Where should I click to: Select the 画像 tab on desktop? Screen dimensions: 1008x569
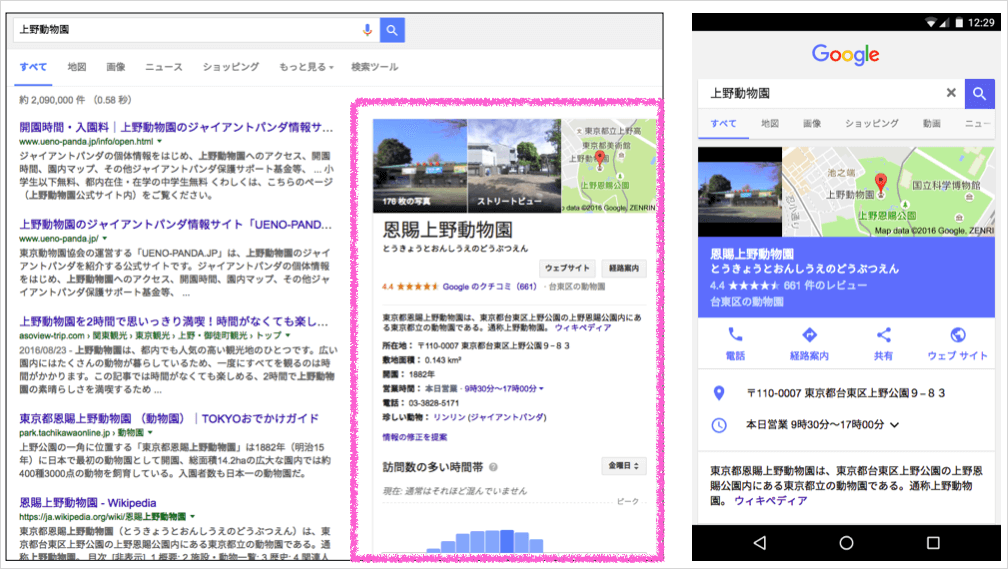pos(116,67)
